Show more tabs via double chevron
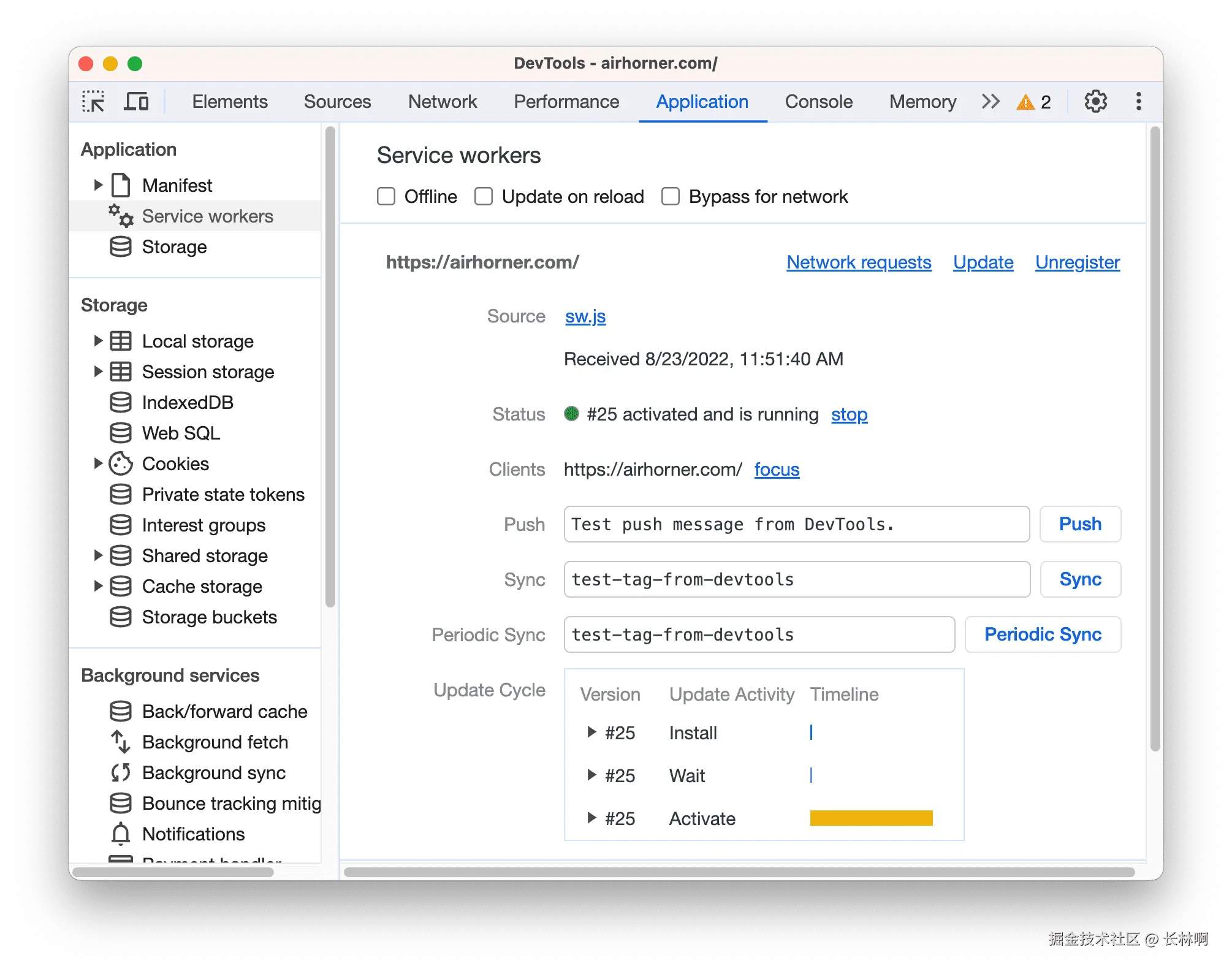This screenshot has height=971, width=1232. click(x=991, y=101)
